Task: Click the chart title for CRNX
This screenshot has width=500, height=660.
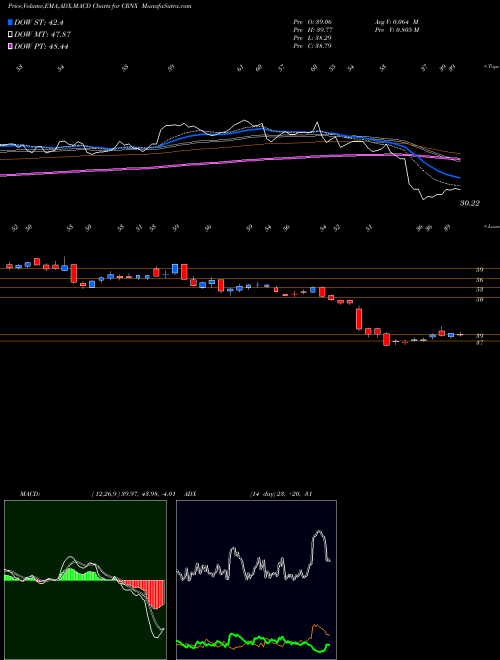Action: 99,6
